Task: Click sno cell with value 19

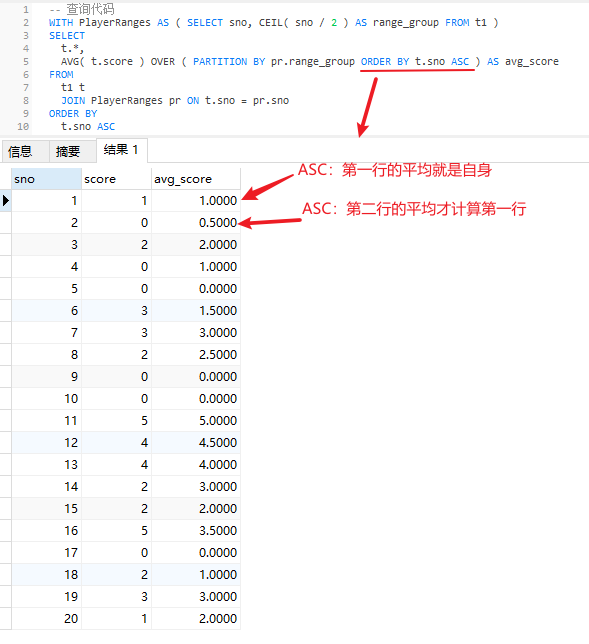Action: pos(46,596)
